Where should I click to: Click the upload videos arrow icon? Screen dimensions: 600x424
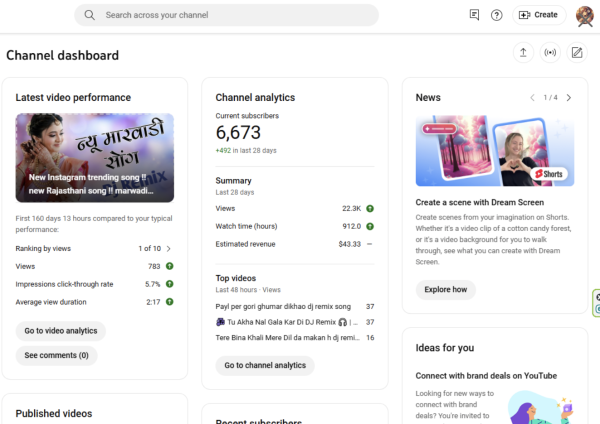(x=522, y=53)
